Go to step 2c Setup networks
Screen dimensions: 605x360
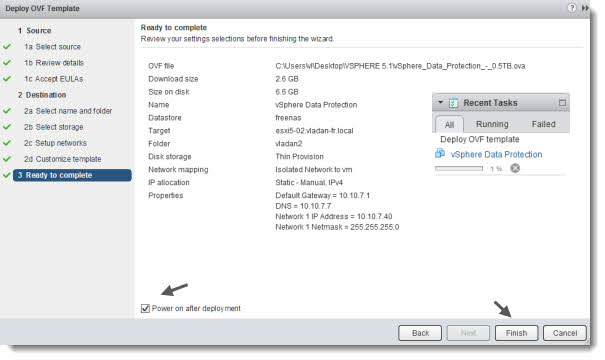(55, 143)
